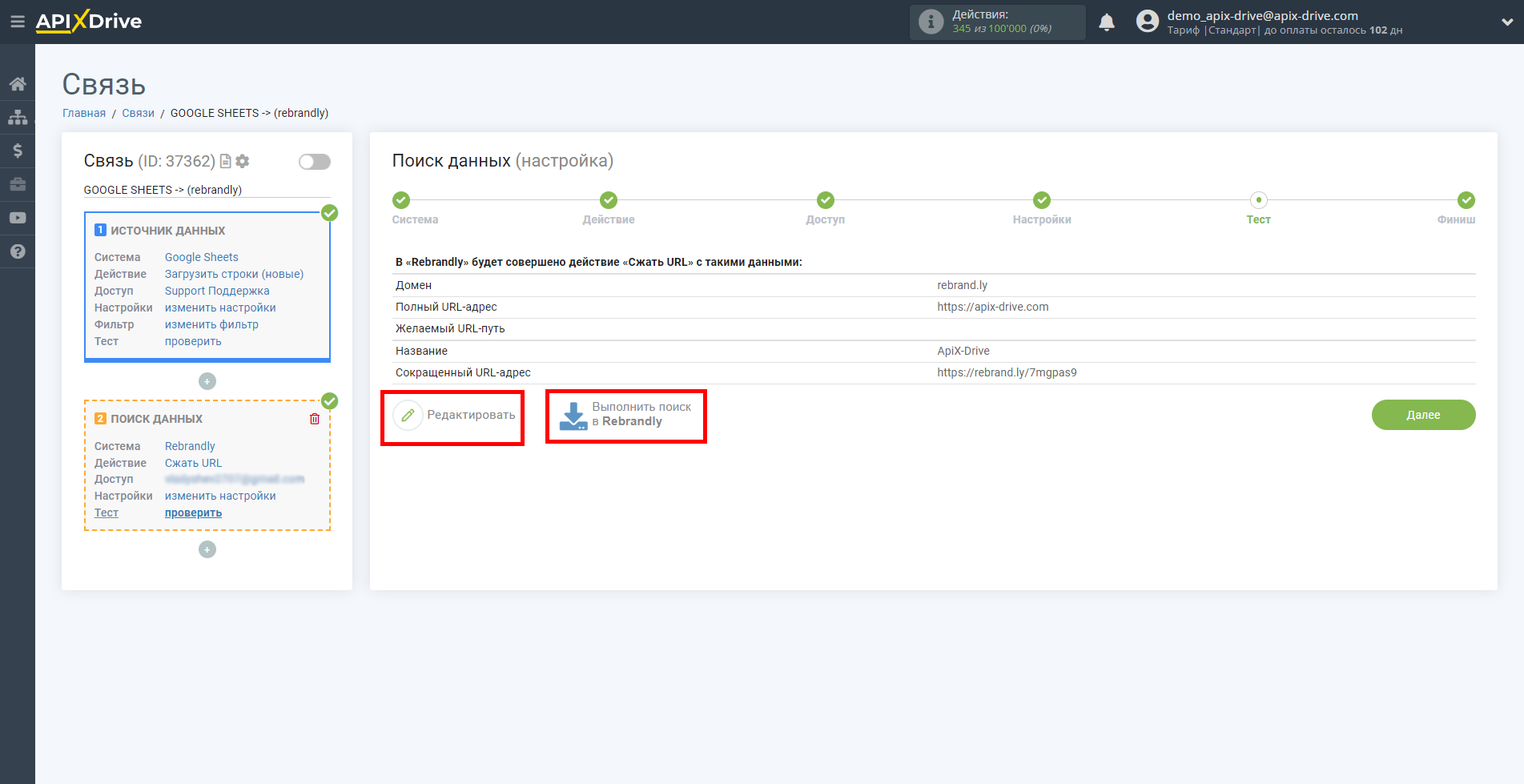Open connection settings gear icon
Viewport: 1524px width, 784px height.
[243, 162]
